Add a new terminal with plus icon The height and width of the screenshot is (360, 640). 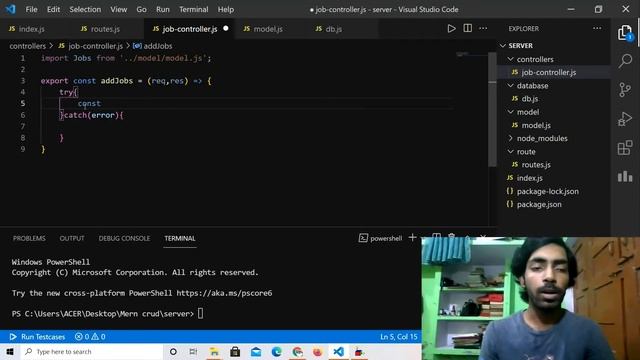click(x=412, y=238)
